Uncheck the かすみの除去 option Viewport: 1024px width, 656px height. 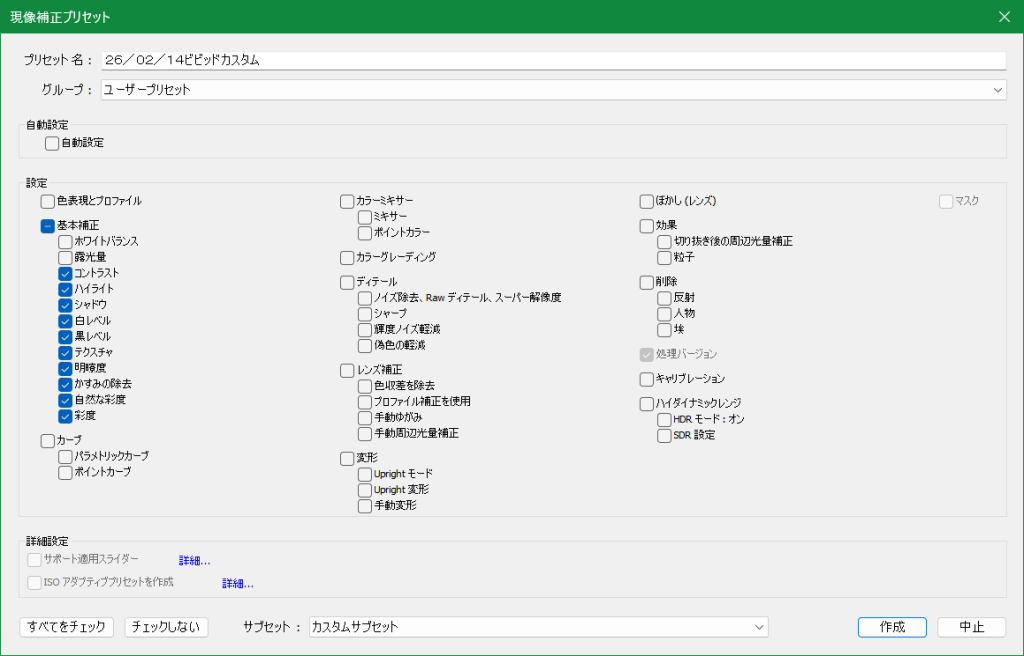pyautogui.click(x=65, y=384)
